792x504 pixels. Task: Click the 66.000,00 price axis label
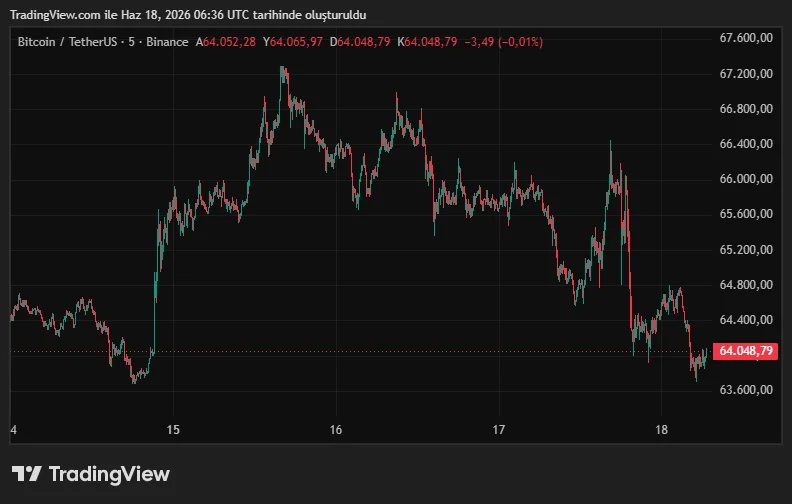pos(746,179)
